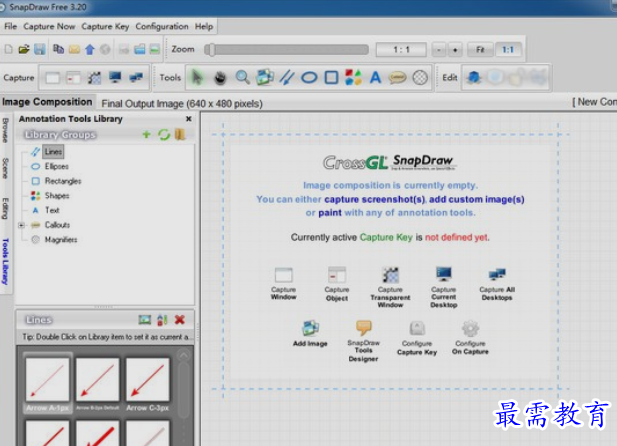Save using the floppy disk icon
The image size is (617, 446).
coord(40,49)
